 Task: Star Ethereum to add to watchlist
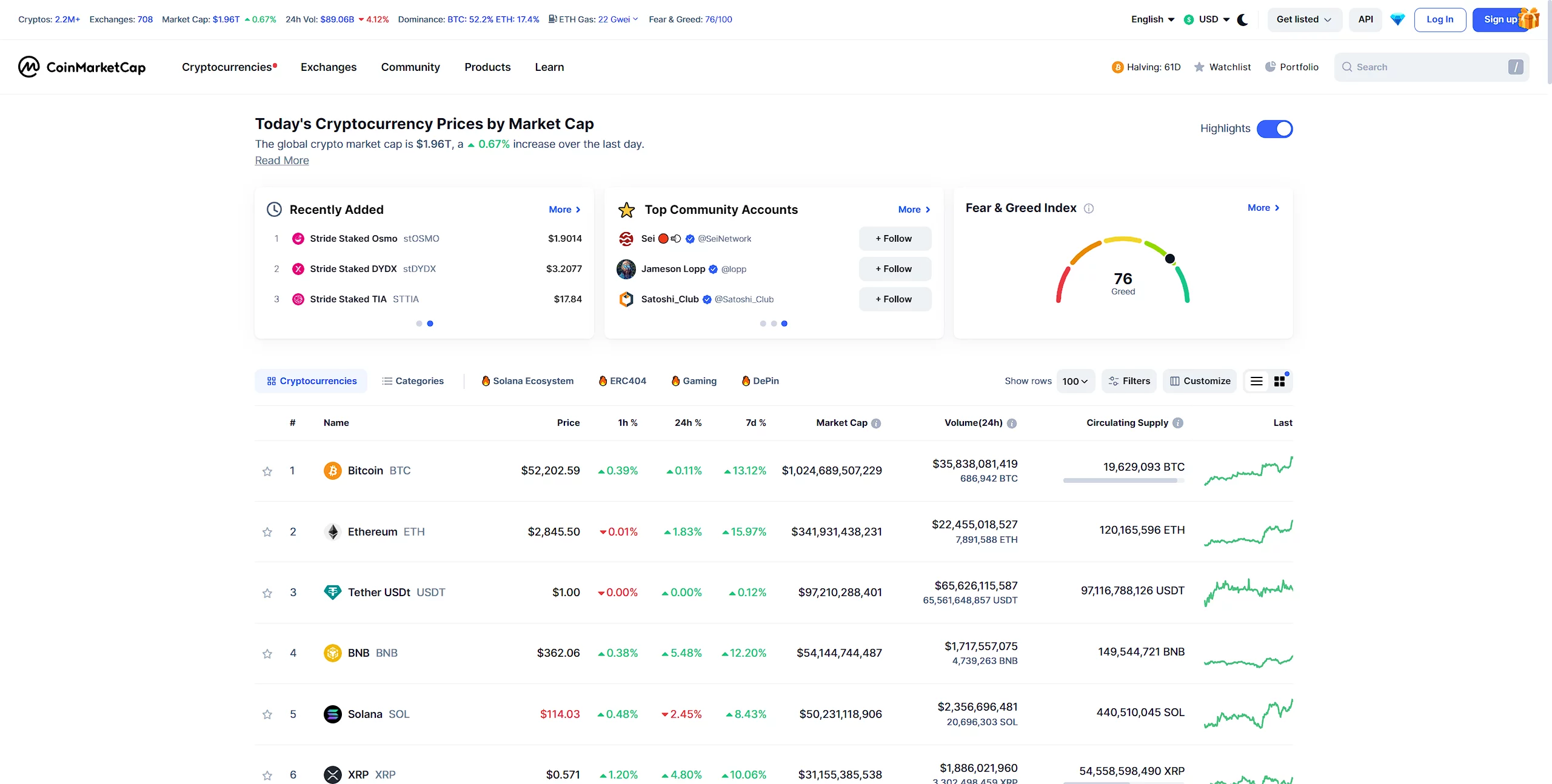(x=267, y=532)
